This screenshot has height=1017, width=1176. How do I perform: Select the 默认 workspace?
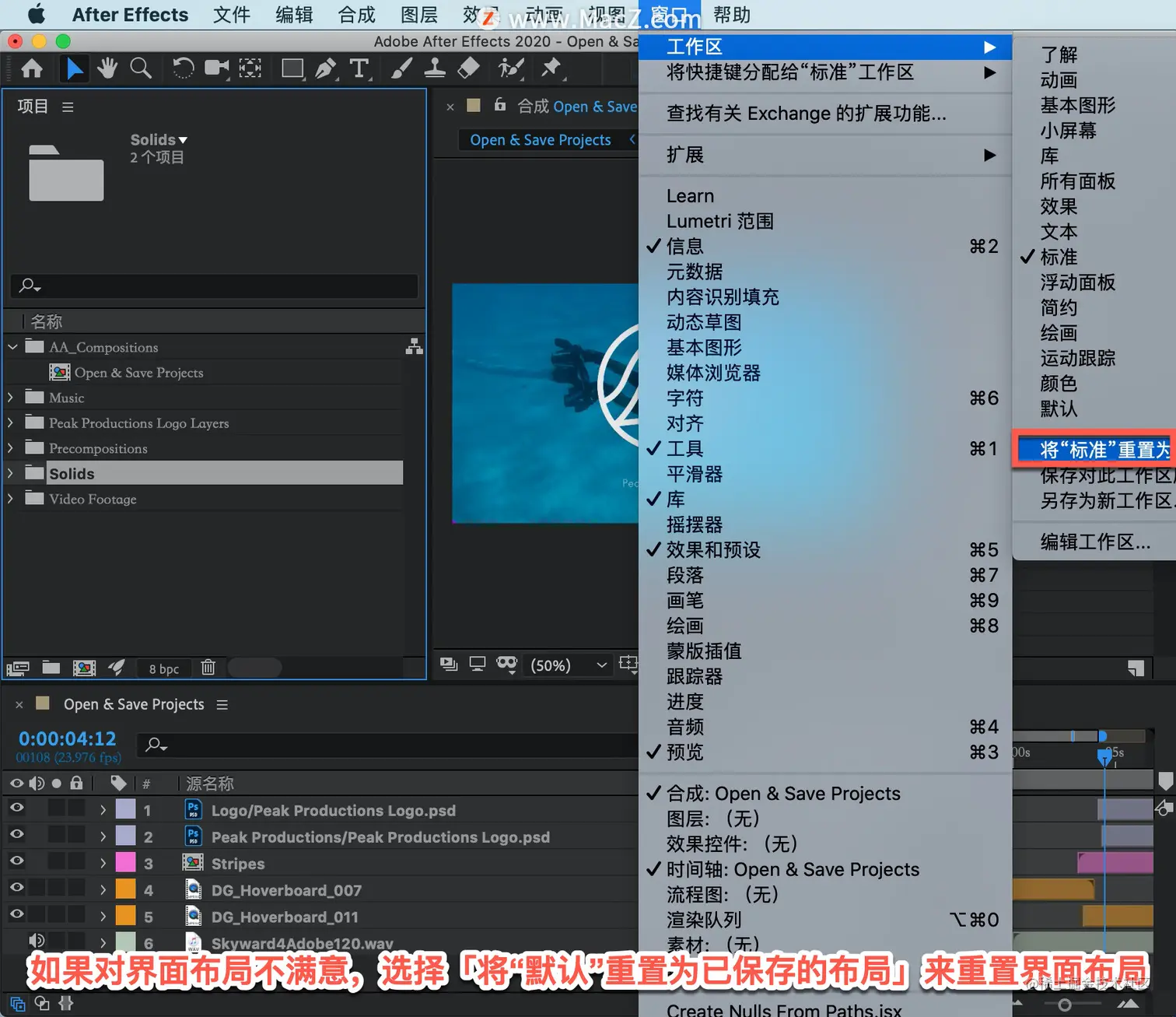click(x=1059, y=409)
